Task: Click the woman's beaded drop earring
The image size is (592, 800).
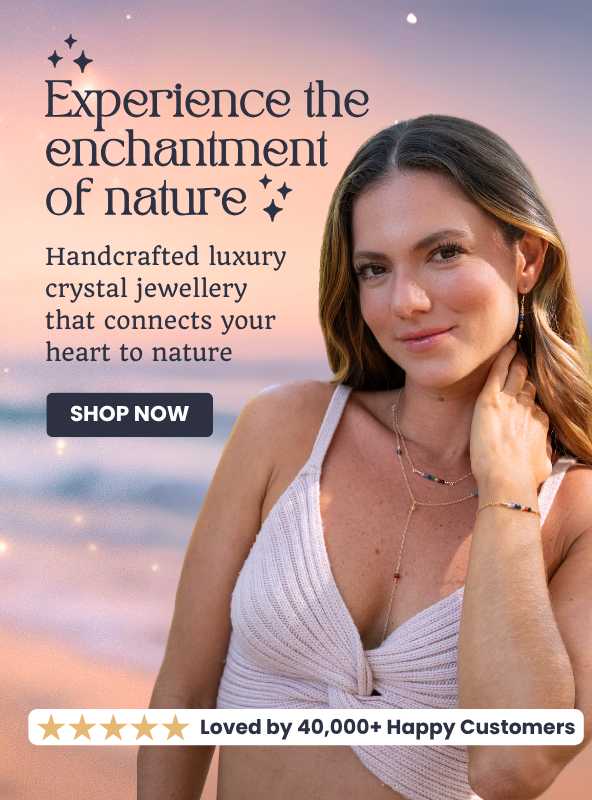Action: point(521,317)
